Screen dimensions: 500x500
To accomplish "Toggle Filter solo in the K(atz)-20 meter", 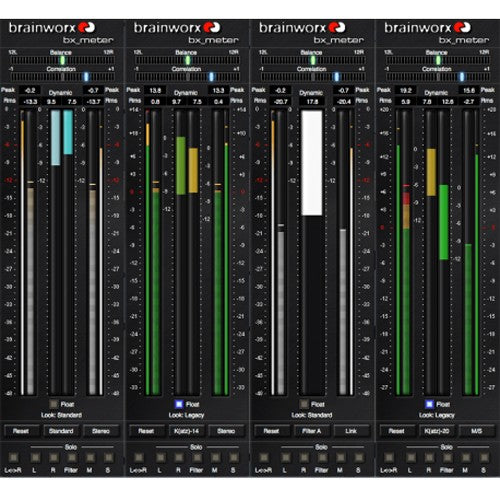I will pyautogui.click(x=447, y=457).
